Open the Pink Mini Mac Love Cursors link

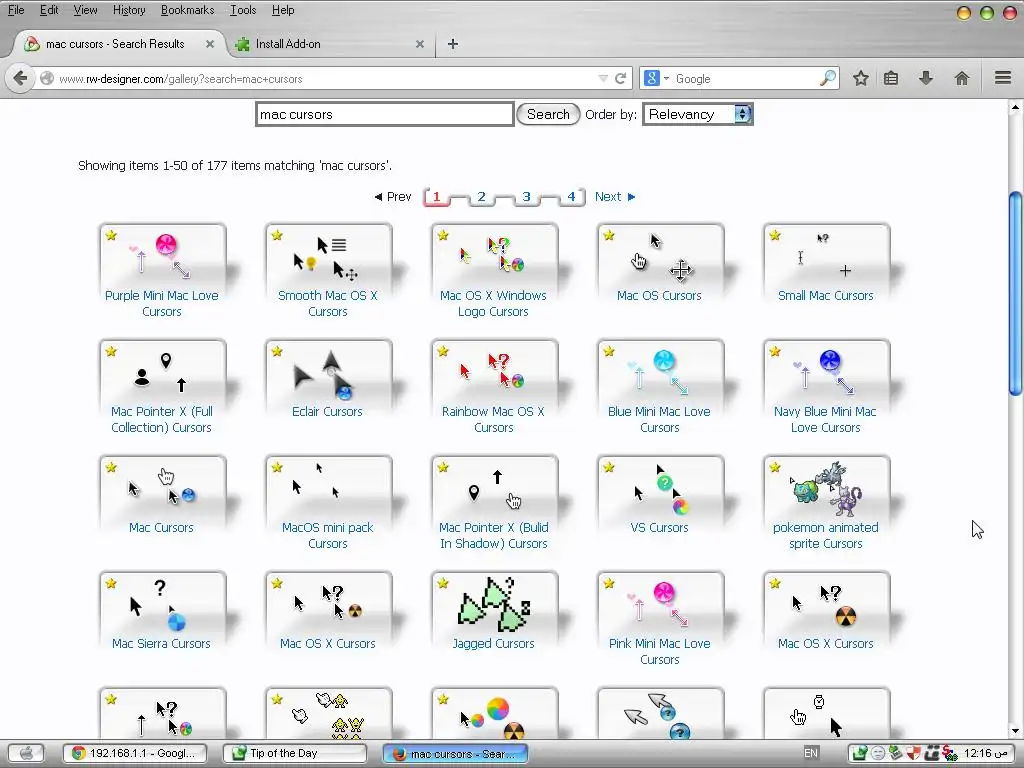pyautogui.click(x=660, y=651)
